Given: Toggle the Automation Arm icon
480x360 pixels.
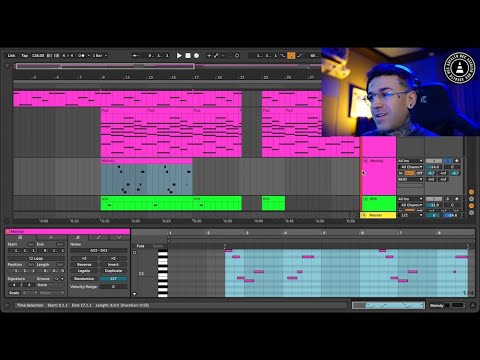Looking at the screenshot, I should pyautogui.click(x=216, y=56).
